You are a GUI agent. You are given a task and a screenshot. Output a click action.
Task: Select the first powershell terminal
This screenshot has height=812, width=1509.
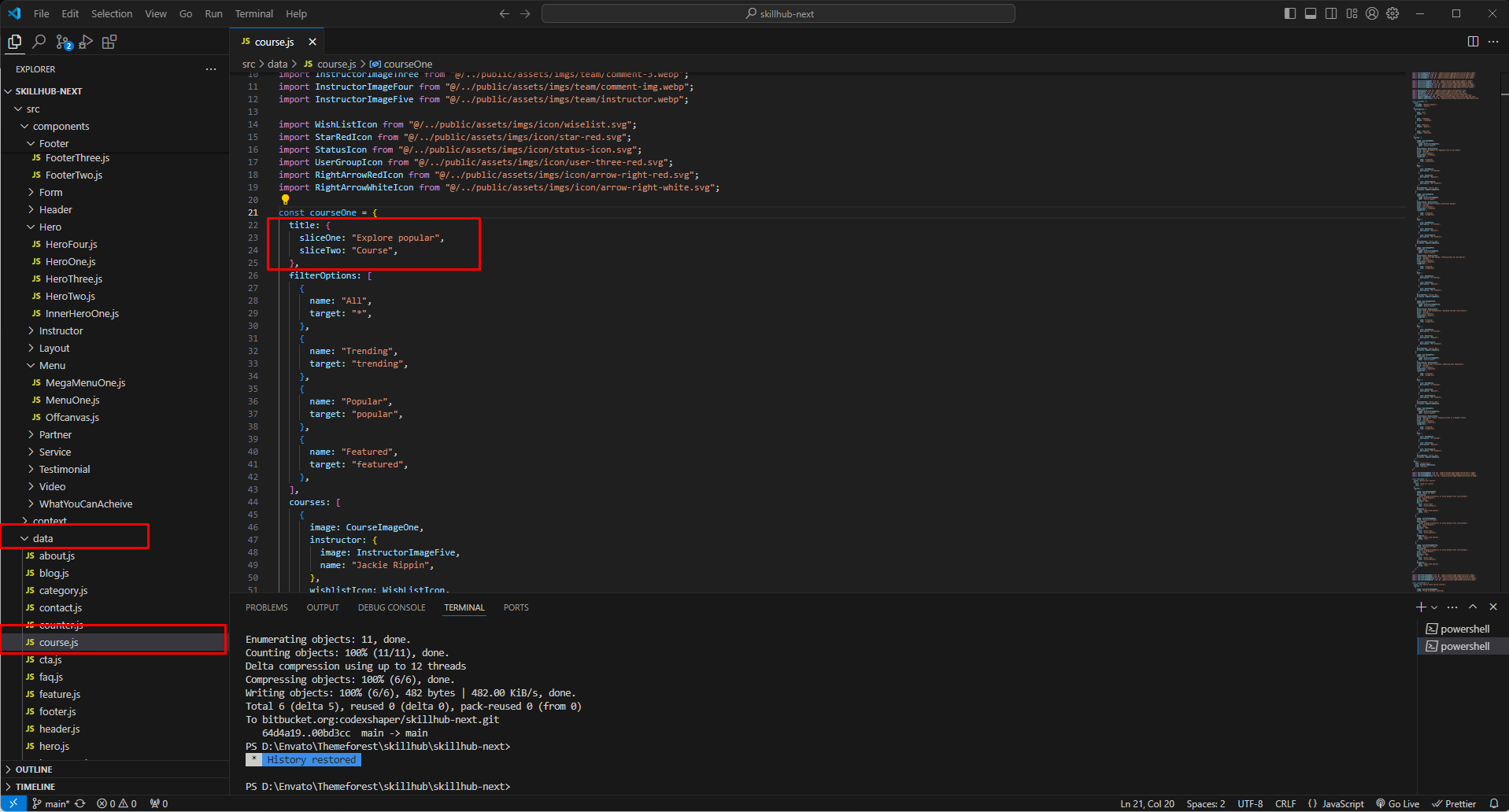click(x=1463, y=629)
